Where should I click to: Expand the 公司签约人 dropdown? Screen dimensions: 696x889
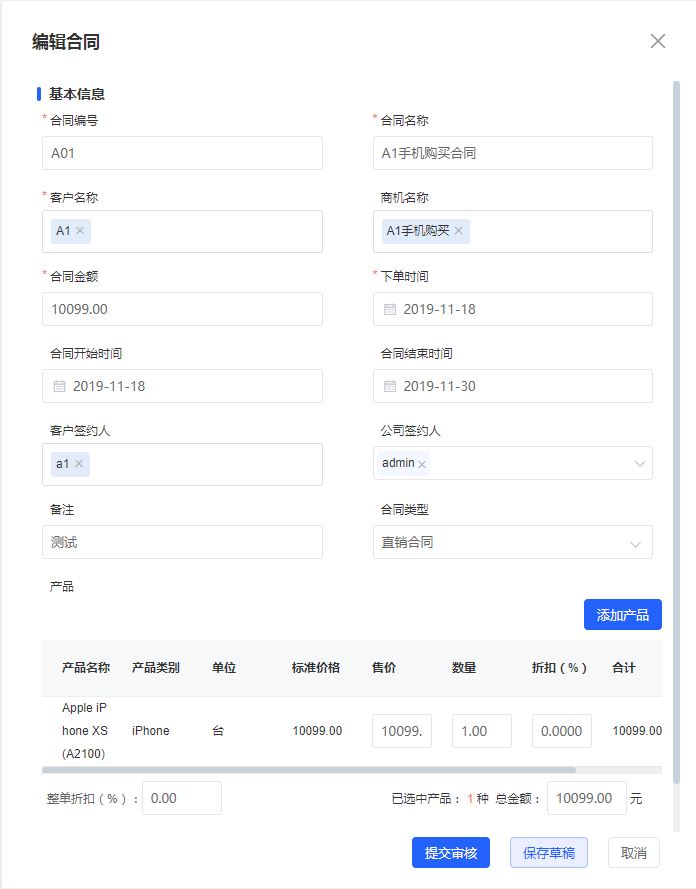[x=639, y=464]
